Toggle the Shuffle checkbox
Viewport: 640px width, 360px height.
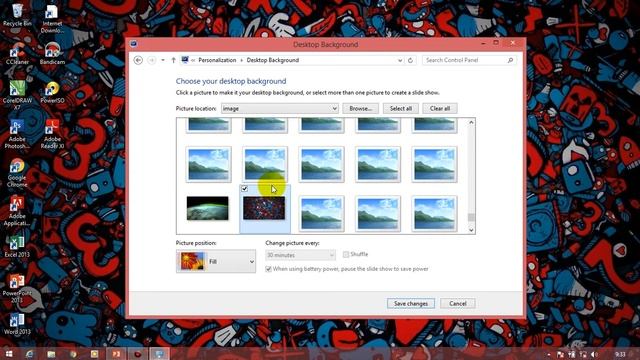346,254
